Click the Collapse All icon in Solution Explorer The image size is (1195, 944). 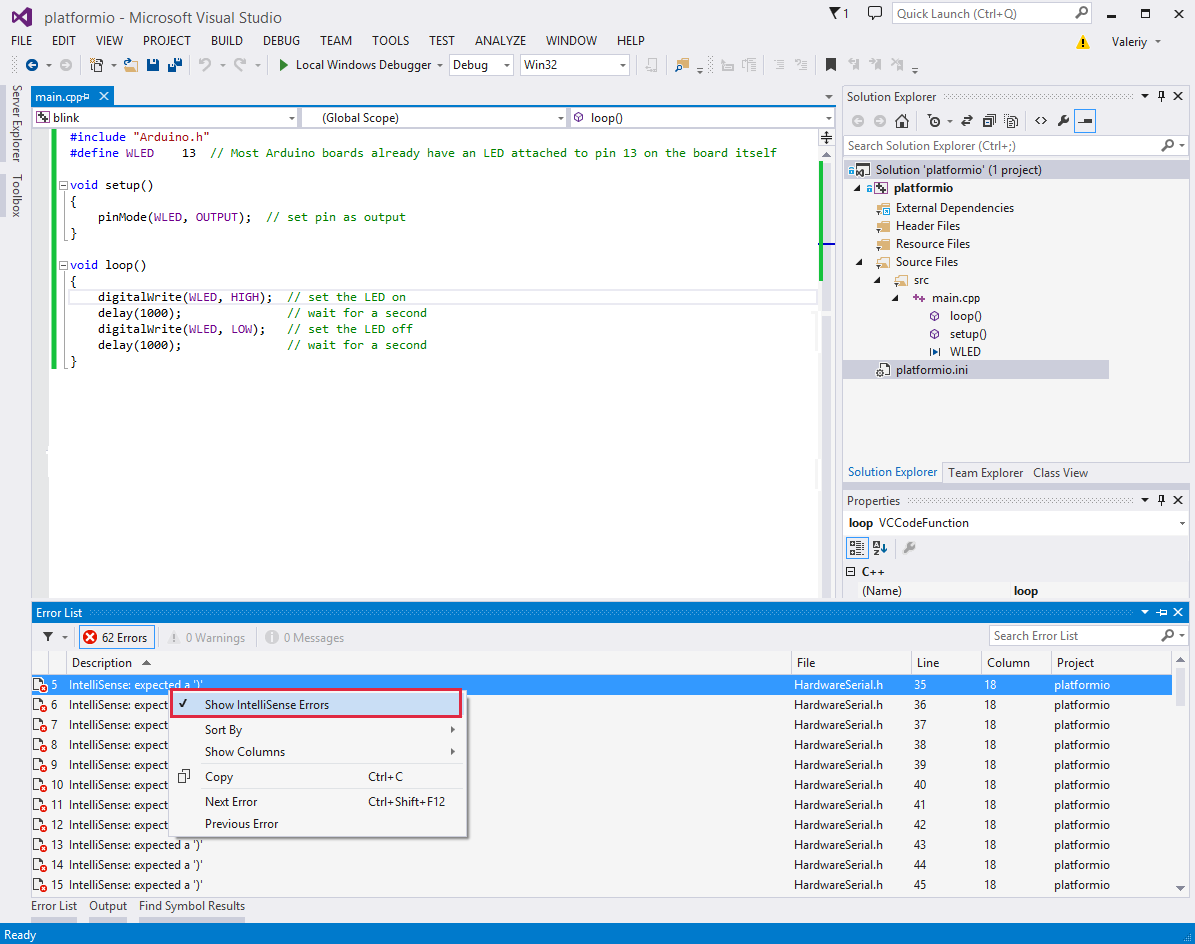989,120
